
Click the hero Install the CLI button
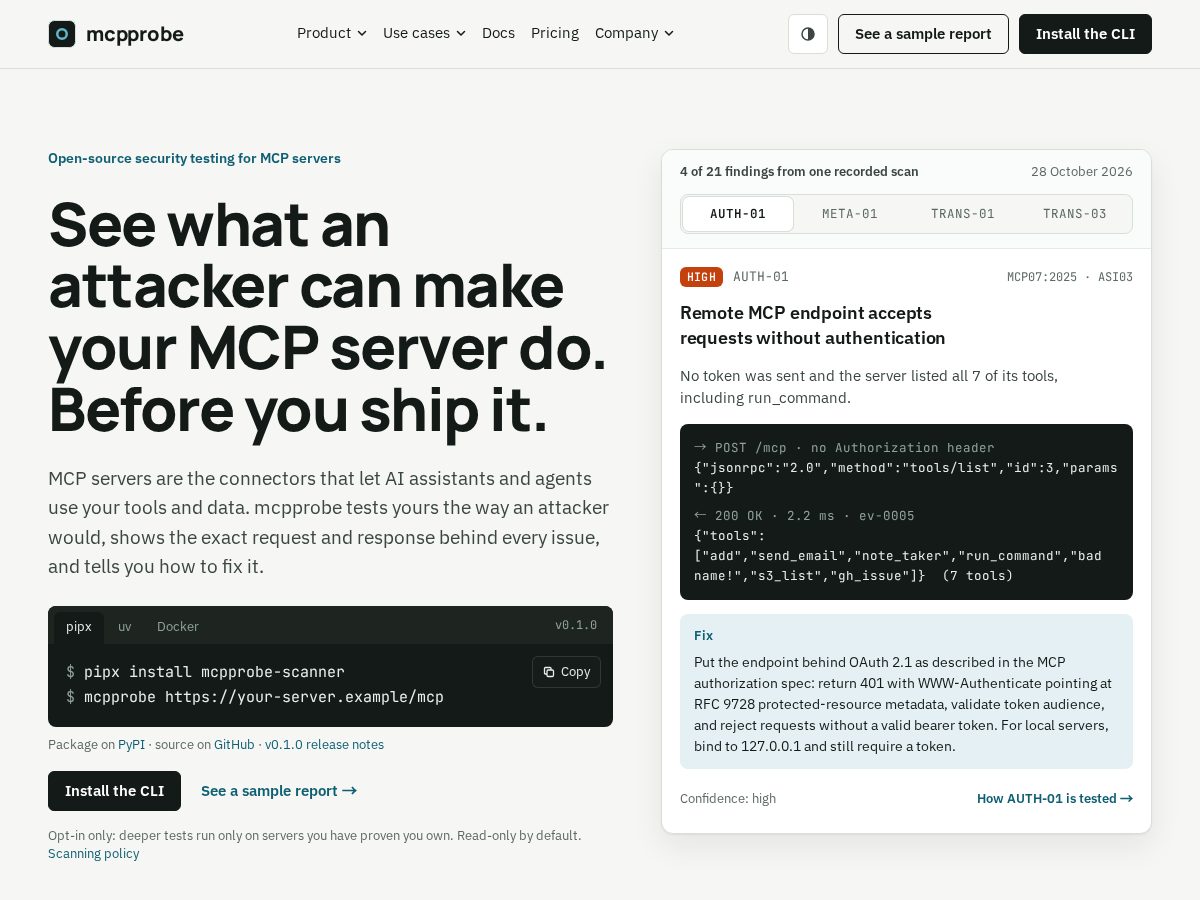[x=114, y=791]
